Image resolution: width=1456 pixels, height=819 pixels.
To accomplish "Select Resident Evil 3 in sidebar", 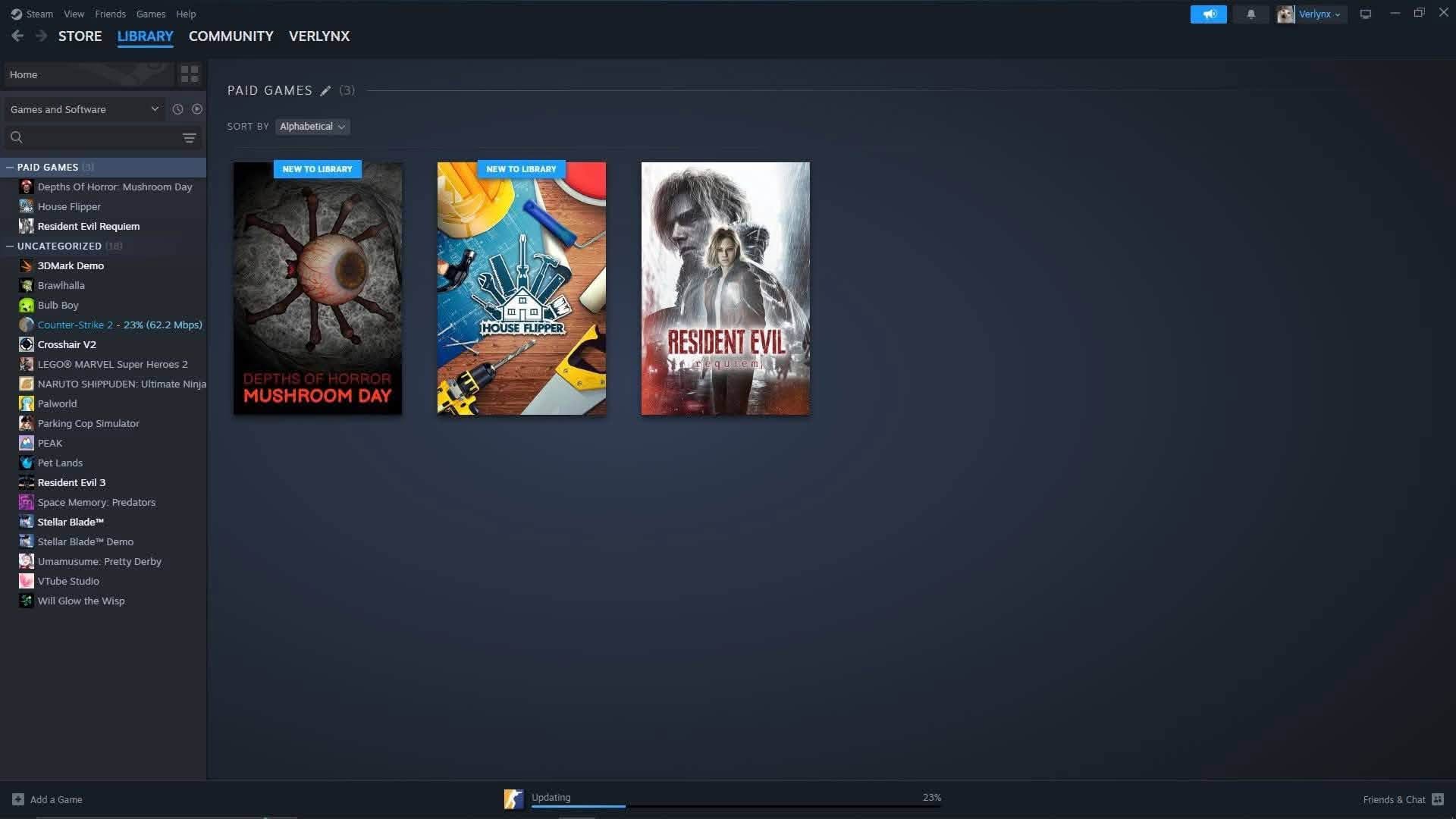I will coord(103,482).
